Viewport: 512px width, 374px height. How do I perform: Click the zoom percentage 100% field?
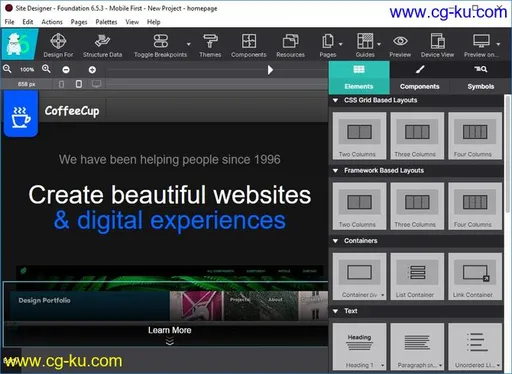pyautogui.click(x=27, y=69)
